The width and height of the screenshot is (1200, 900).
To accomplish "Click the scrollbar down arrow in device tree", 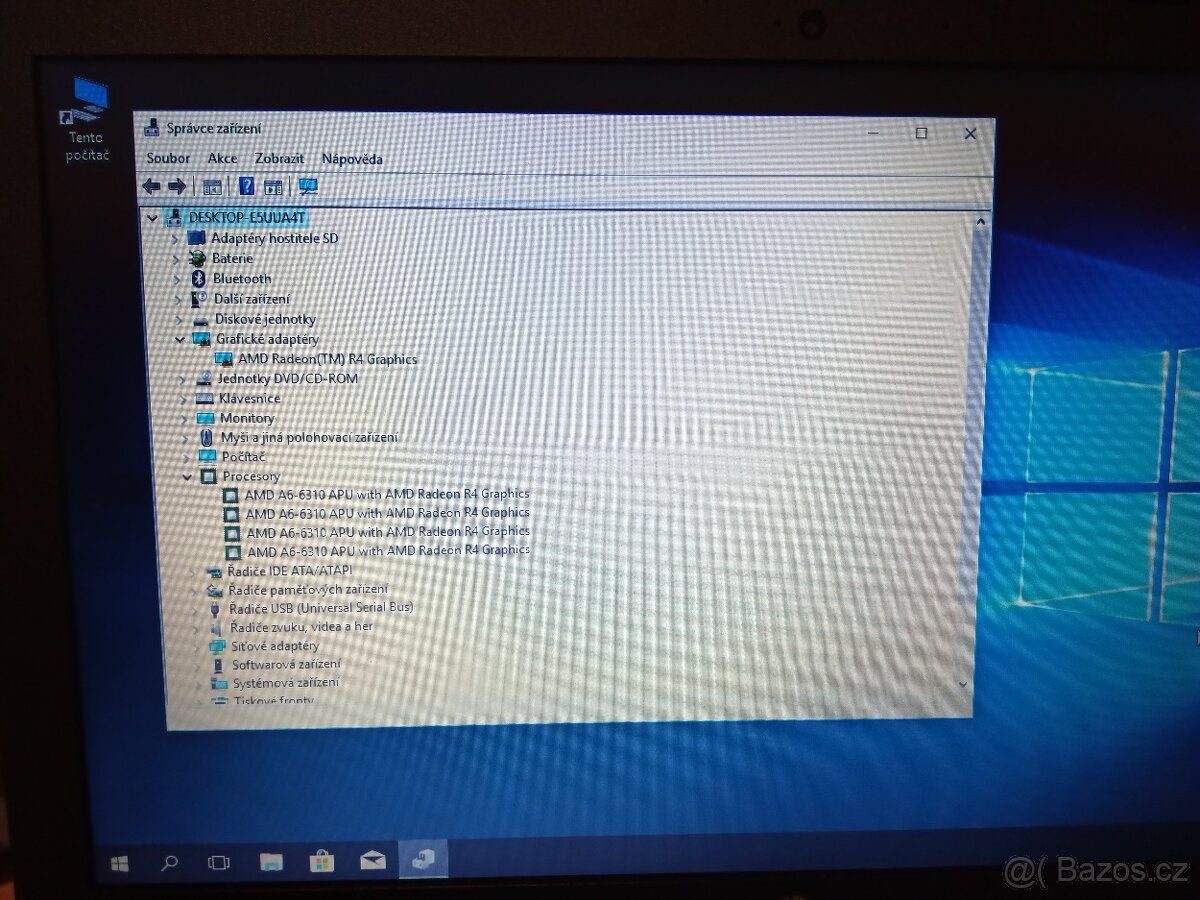I will [x=963, y=684].
